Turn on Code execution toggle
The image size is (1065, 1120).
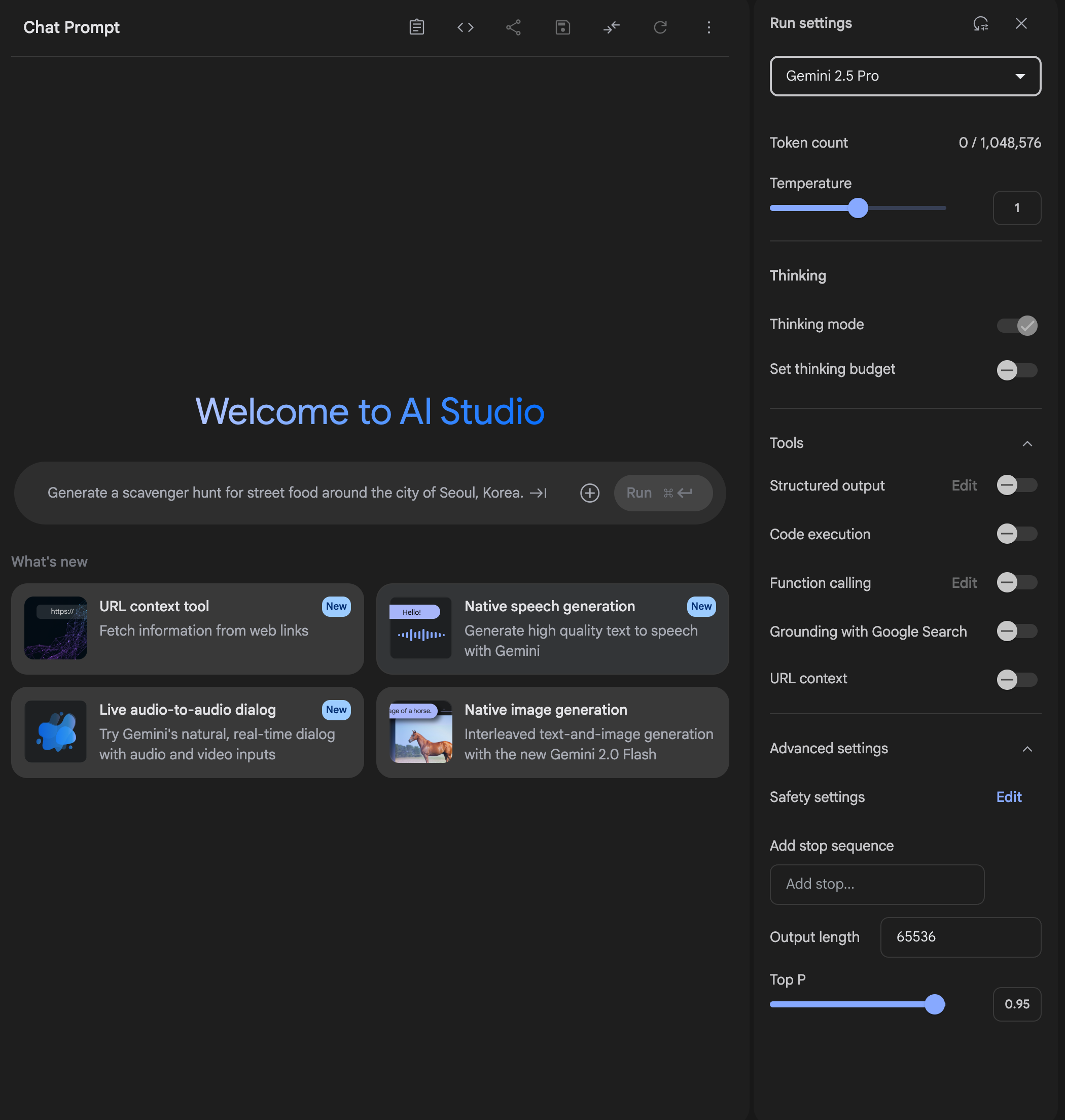pos(1017,534)
